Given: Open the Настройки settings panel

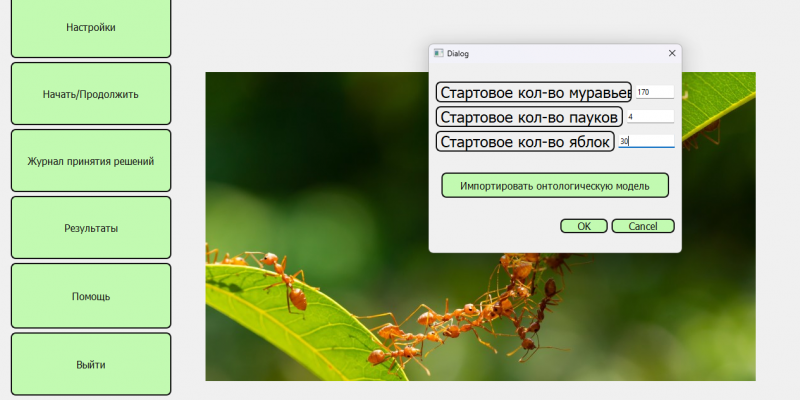Looking at the screenshot, I should pyautogui.click(x=91, y=27).
